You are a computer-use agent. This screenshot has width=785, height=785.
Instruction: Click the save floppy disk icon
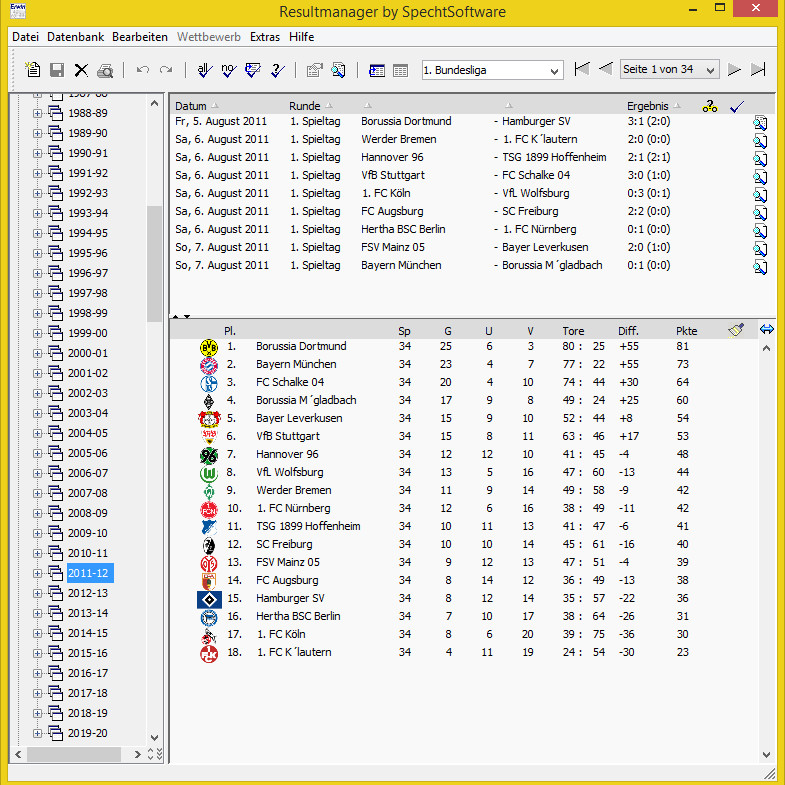(x=57, y=70)
